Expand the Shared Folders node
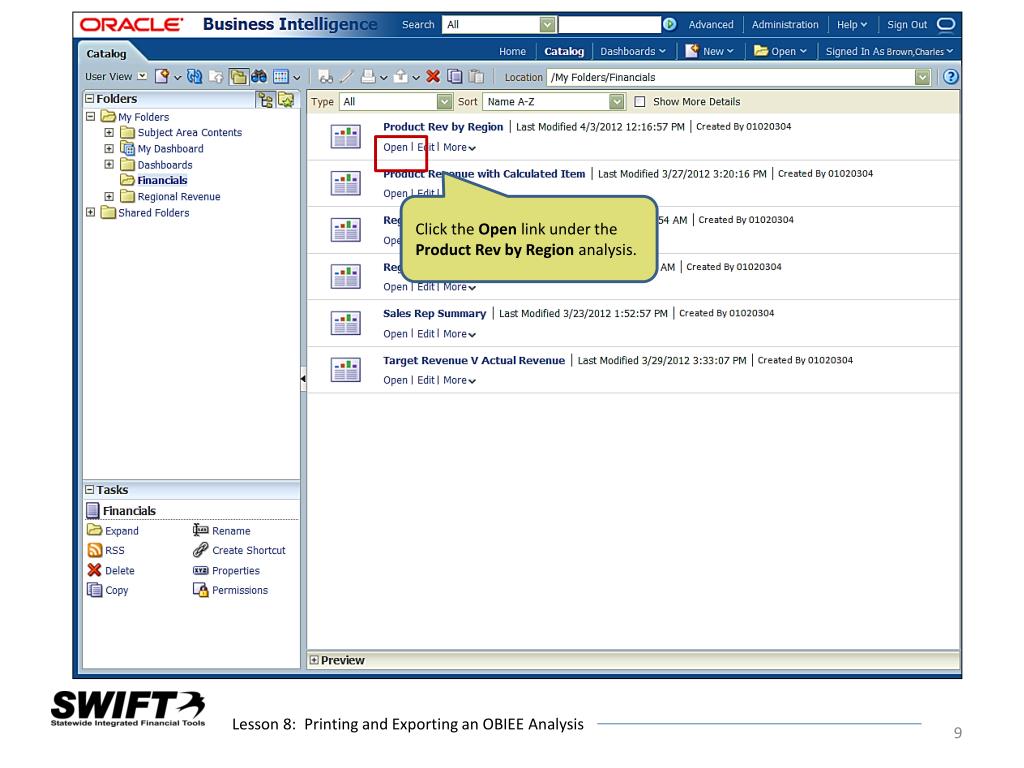 tap(91, 212)
